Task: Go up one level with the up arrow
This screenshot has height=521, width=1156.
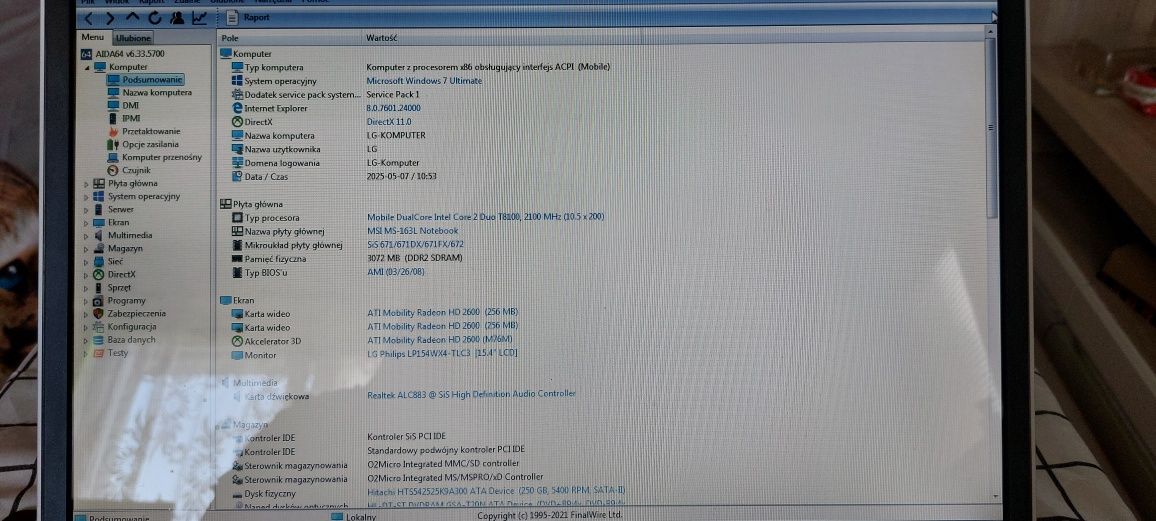Action: (133, 18)
